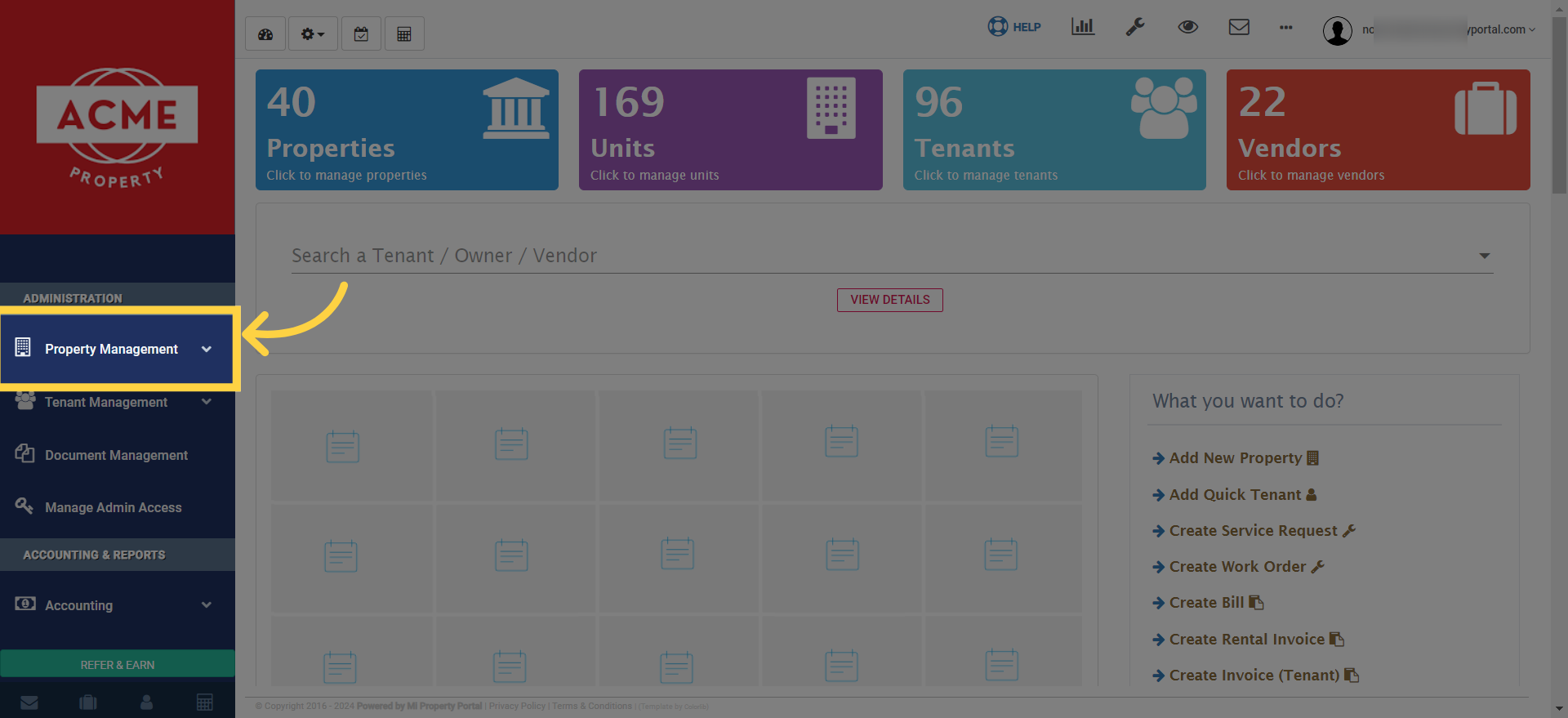The height and width of the screenshot is (718, 1568).
Task: Click the Create Service Request link
Action: (x=1254, y=531)
